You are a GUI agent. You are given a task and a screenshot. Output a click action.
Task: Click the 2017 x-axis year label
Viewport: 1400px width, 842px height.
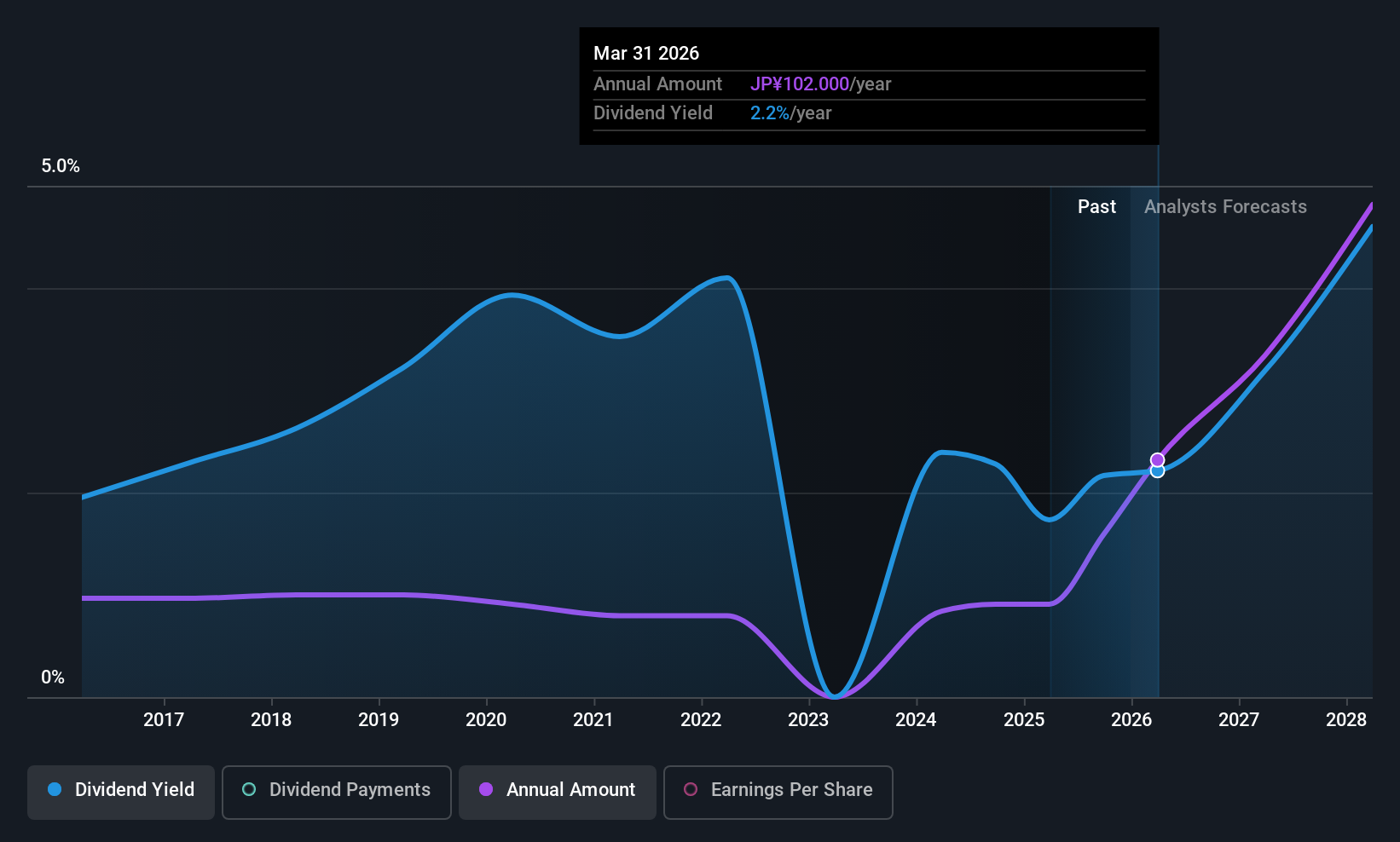[x=164, y=719]
